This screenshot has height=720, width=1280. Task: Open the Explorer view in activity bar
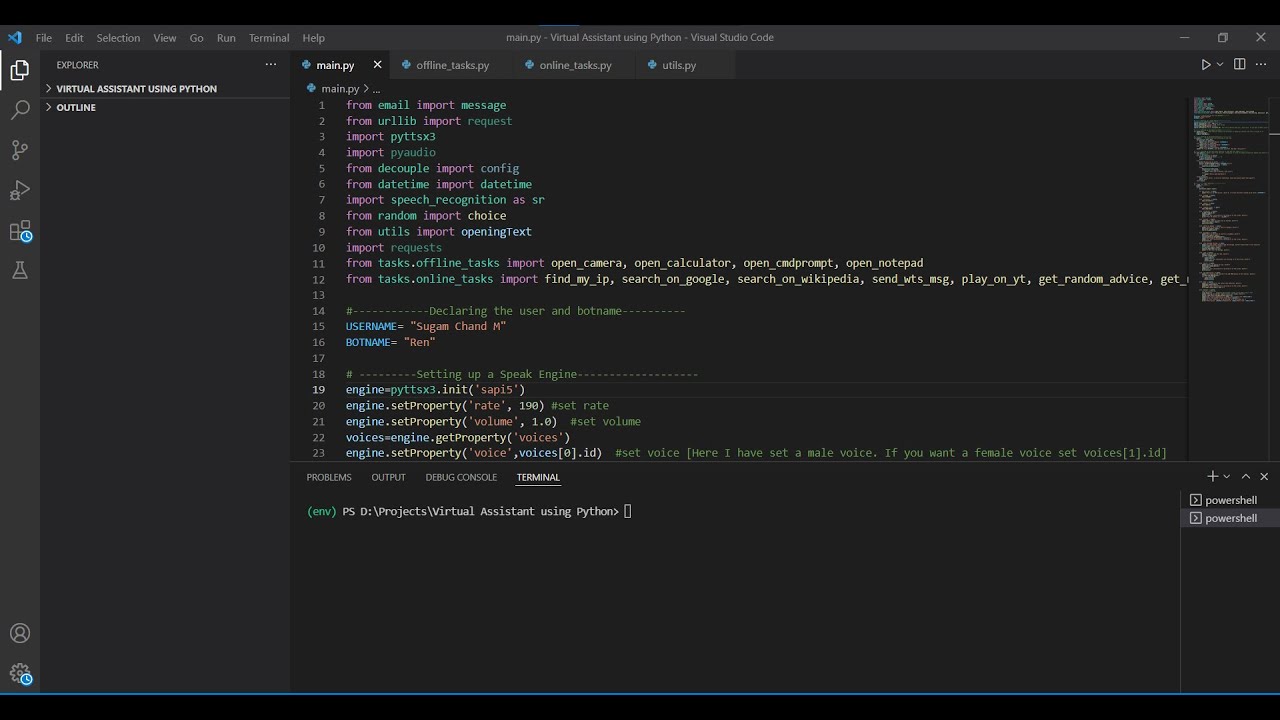click(x=20, y=70)
